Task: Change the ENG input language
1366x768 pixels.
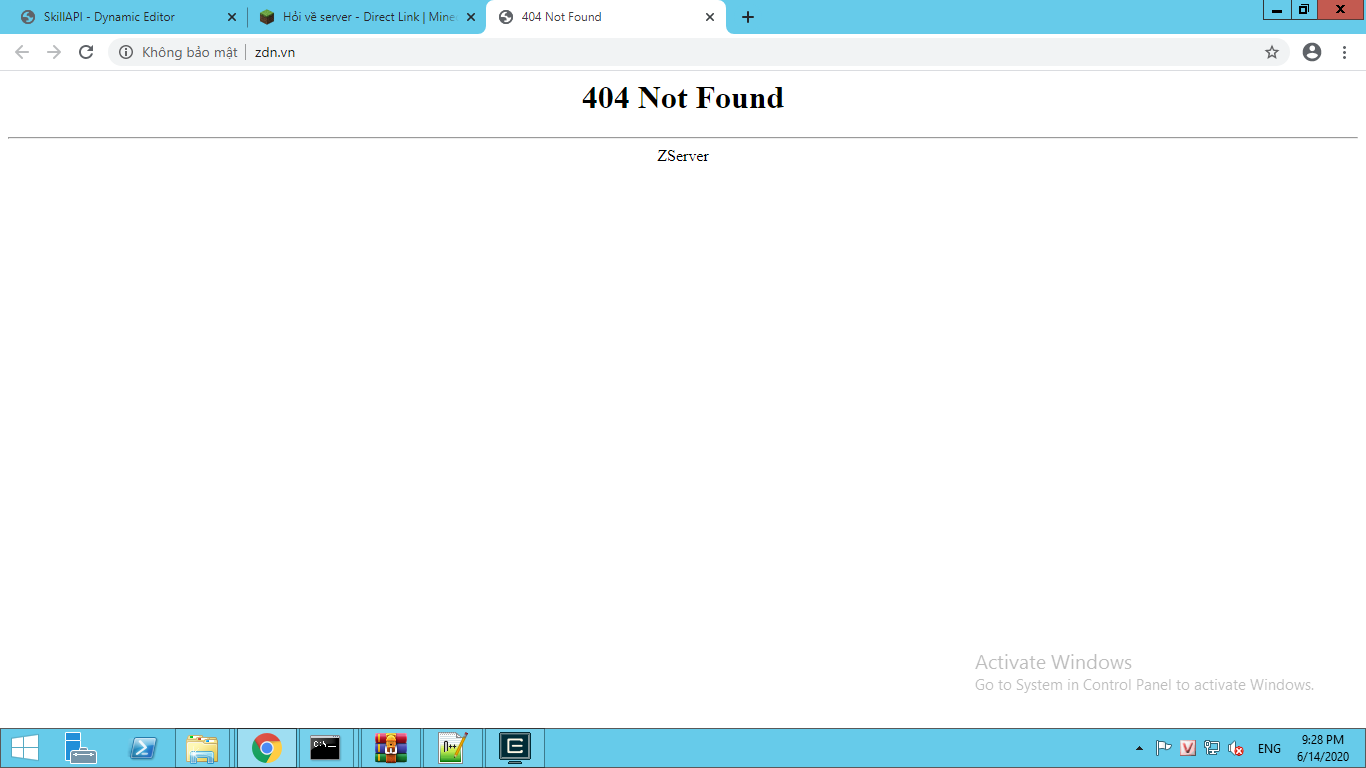Action: tap(1269, 749)
